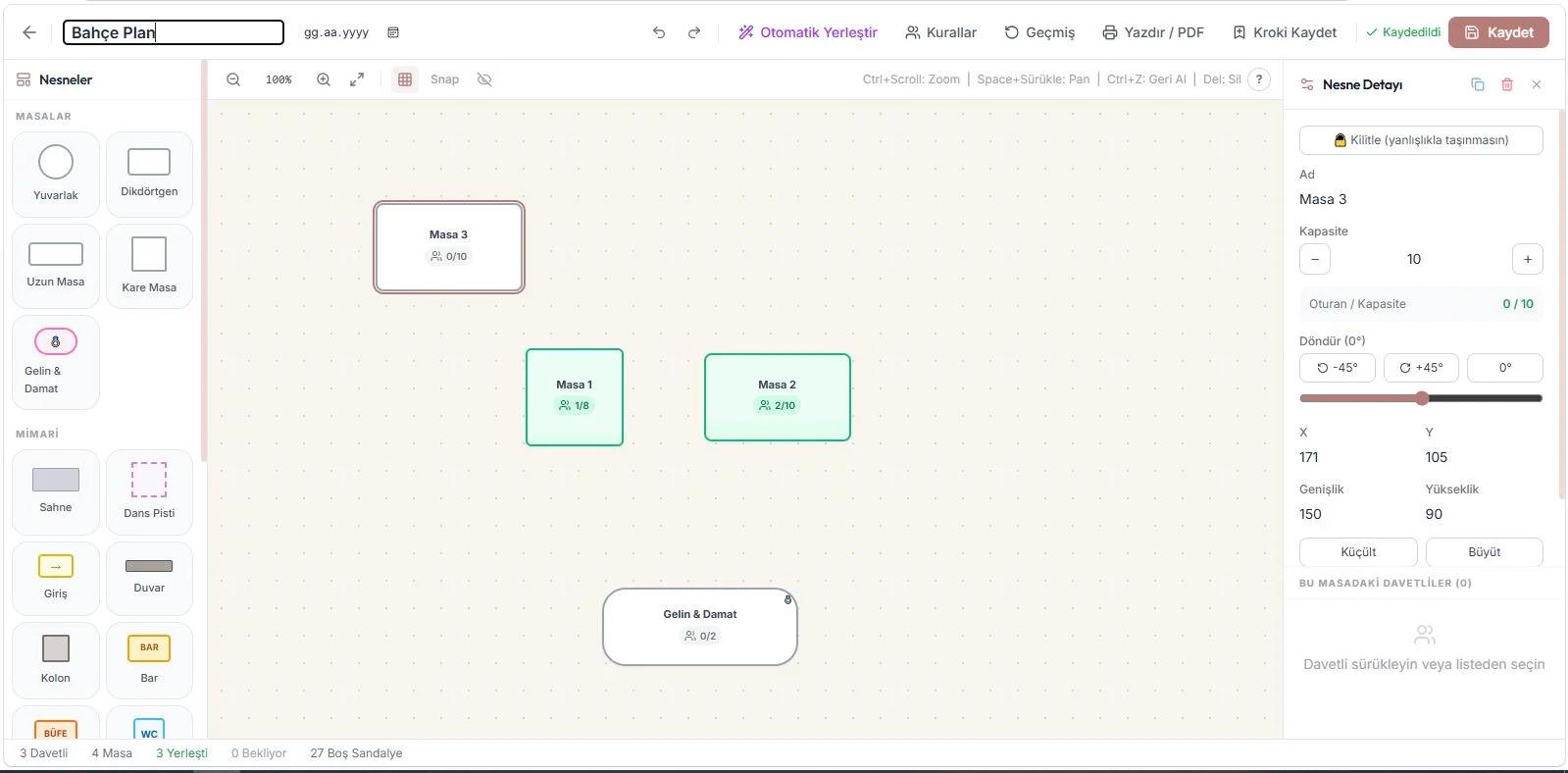Image resolution: width=1568 pixels, height=773 pixels.
Task: Rotate object by +45 degrees
Action: coord(1421,368)
